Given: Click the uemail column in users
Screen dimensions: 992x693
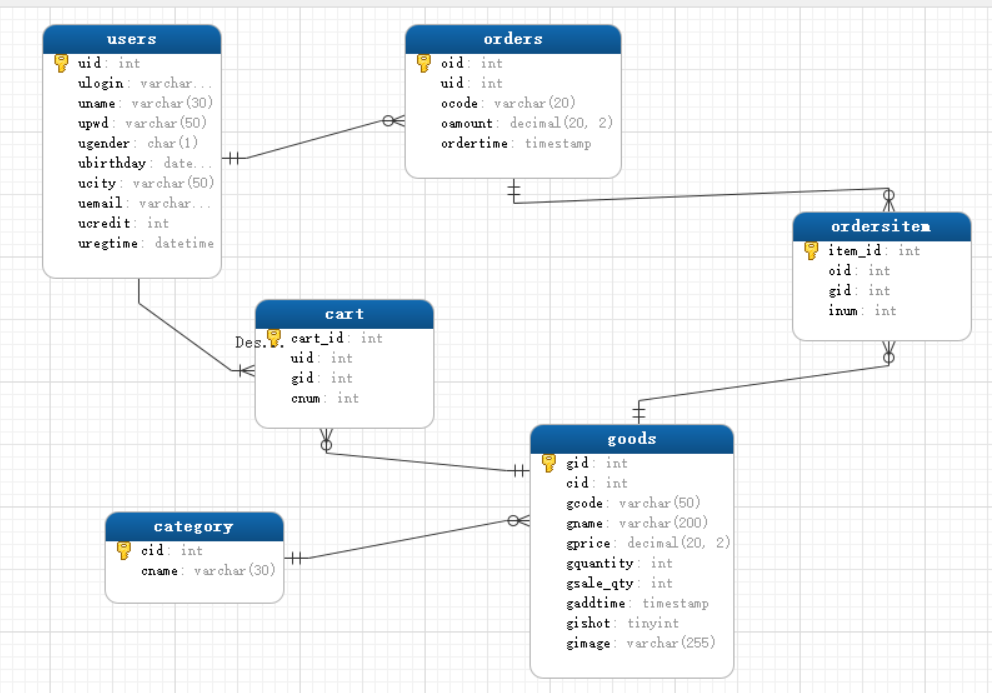Looking at the screenshot, I should tap(144, 203).
